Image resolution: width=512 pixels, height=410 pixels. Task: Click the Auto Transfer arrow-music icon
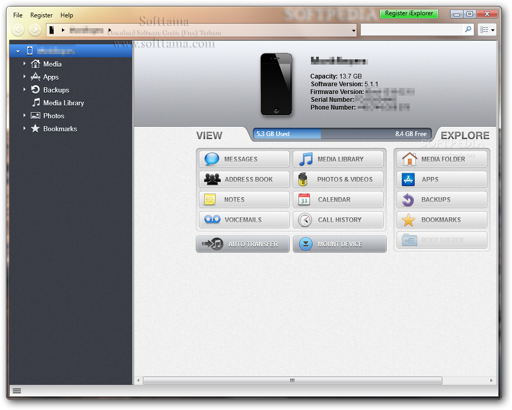click(212, 244)
